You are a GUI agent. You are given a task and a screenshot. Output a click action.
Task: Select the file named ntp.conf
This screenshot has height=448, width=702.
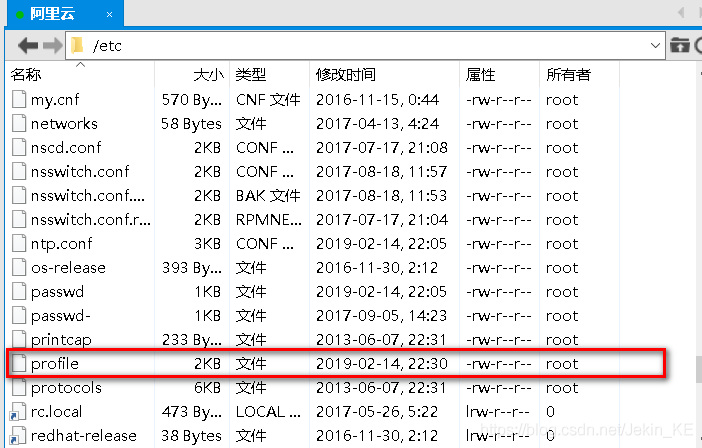[x=61, y=243]
